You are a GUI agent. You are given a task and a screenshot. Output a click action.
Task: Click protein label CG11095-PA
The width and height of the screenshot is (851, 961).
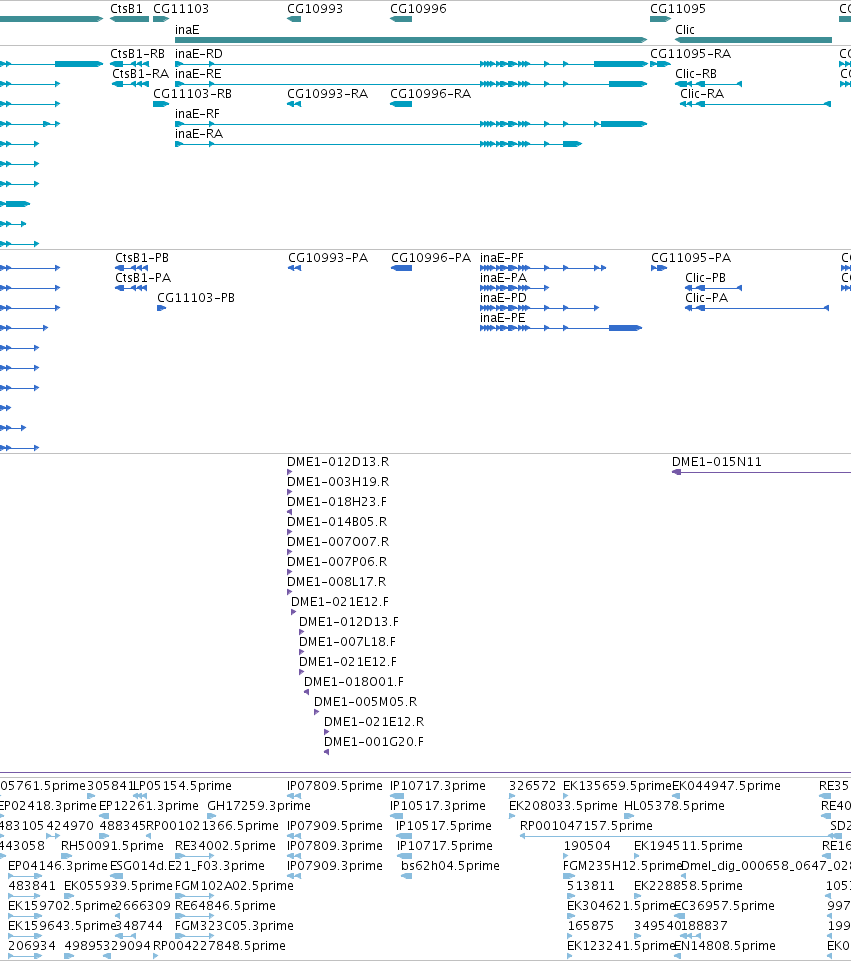[x=691, y=258]
